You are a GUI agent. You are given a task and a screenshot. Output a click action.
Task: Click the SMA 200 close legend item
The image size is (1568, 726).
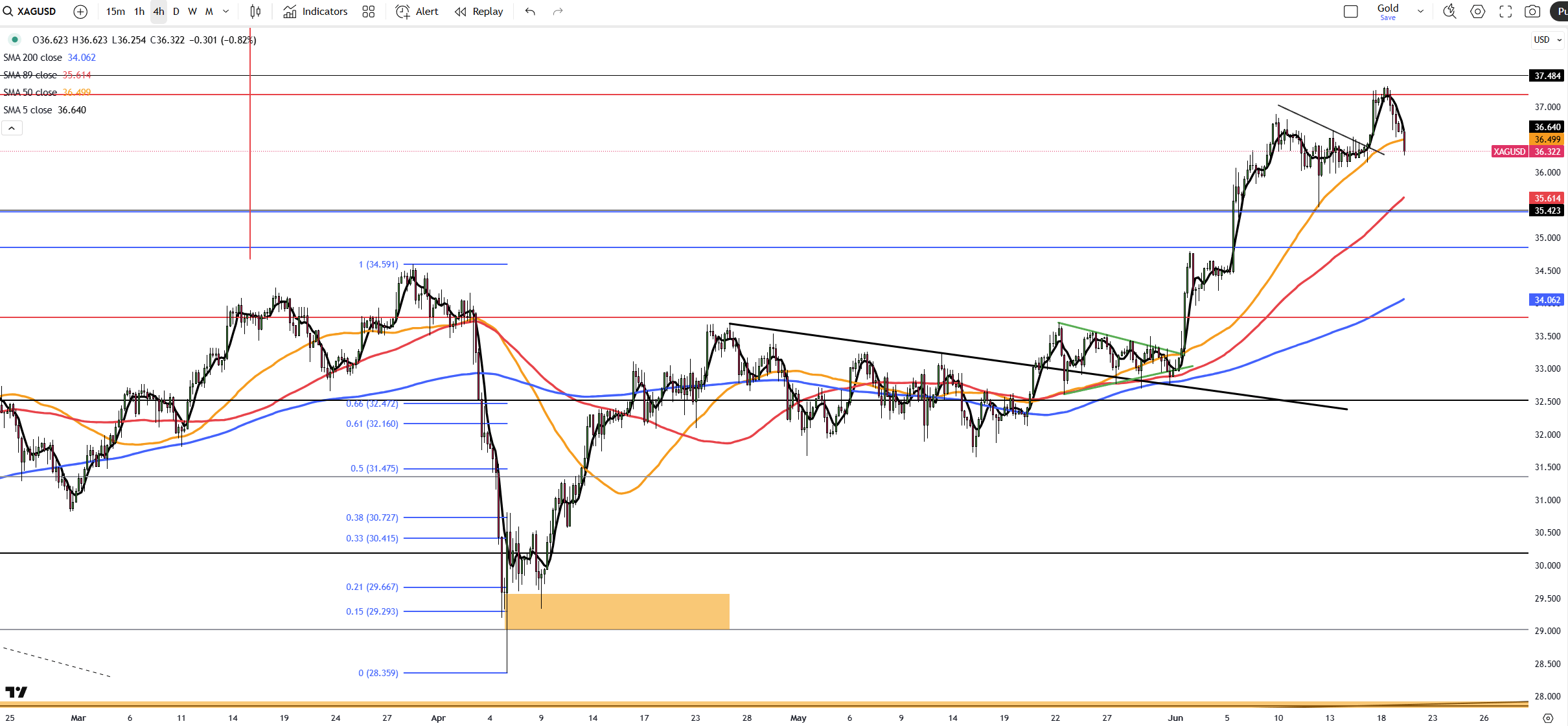coord(33,58)
